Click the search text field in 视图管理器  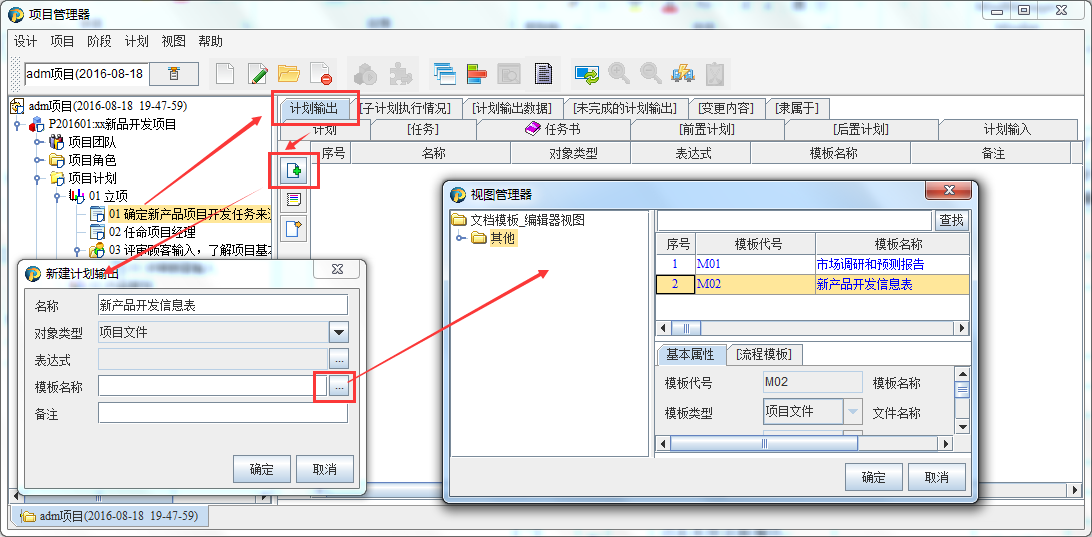794,221
